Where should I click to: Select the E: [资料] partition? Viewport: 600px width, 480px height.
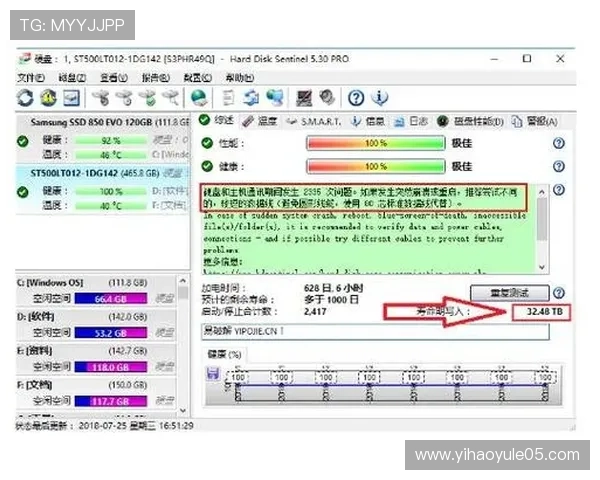point(96,360)
